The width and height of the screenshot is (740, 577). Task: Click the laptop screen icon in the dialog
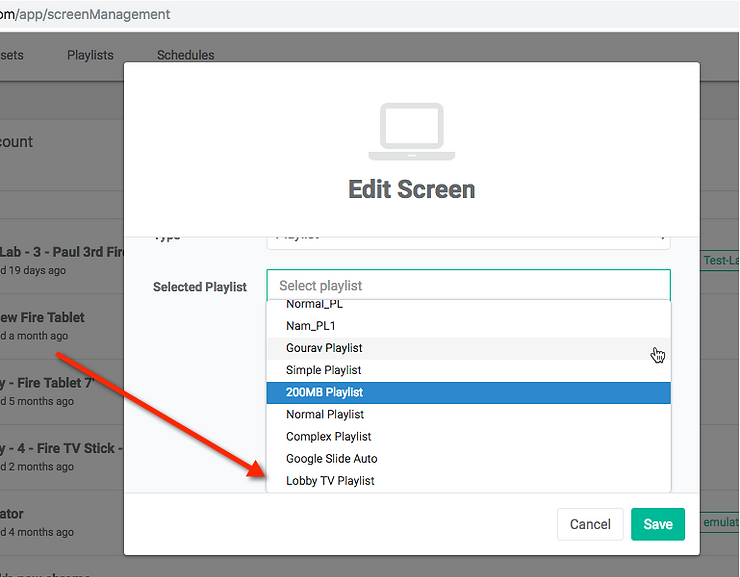click(x=412, y=132)
